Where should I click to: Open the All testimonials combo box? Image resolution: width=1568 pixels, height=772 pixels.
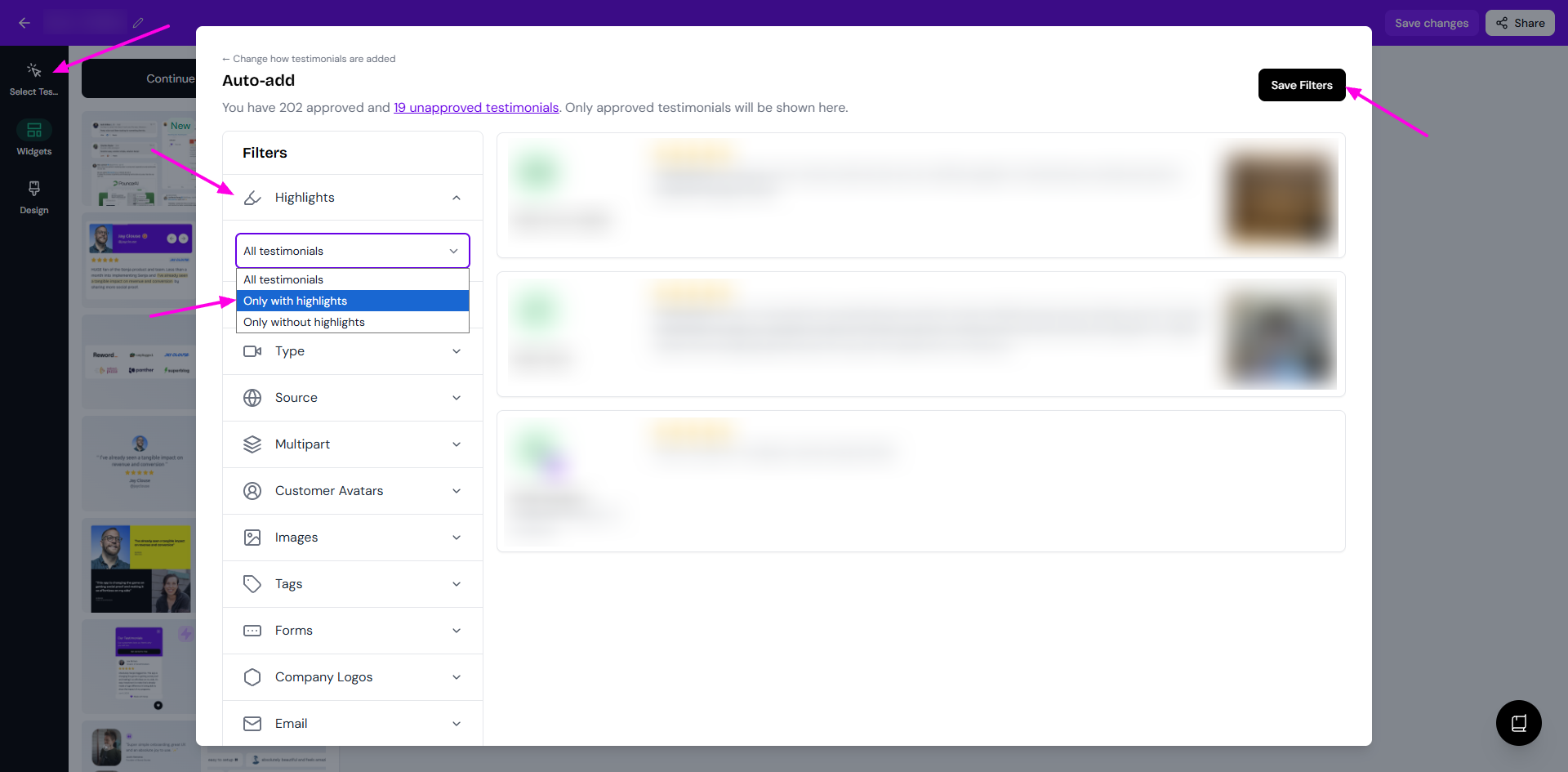tap(352, 251)
